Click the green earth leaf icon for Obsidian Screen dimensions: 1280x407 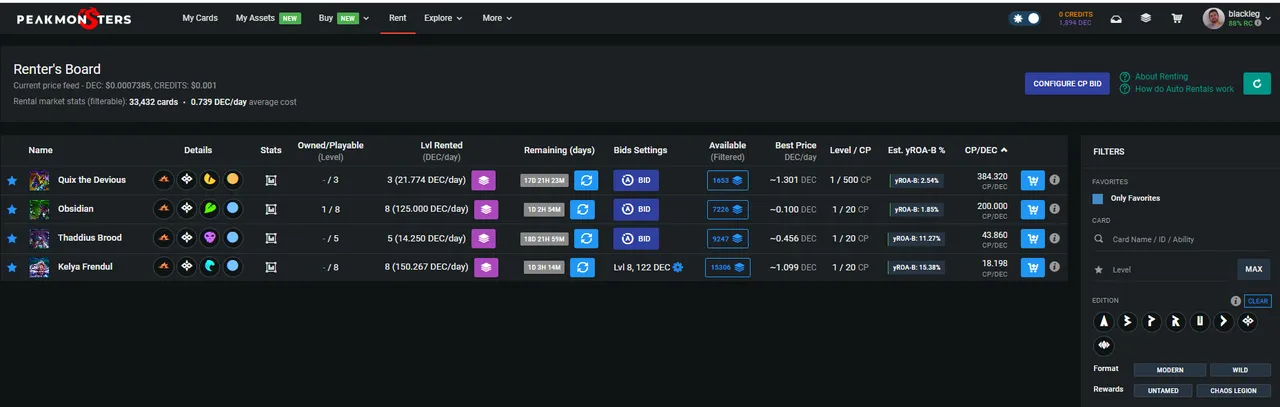pos(209,209)
